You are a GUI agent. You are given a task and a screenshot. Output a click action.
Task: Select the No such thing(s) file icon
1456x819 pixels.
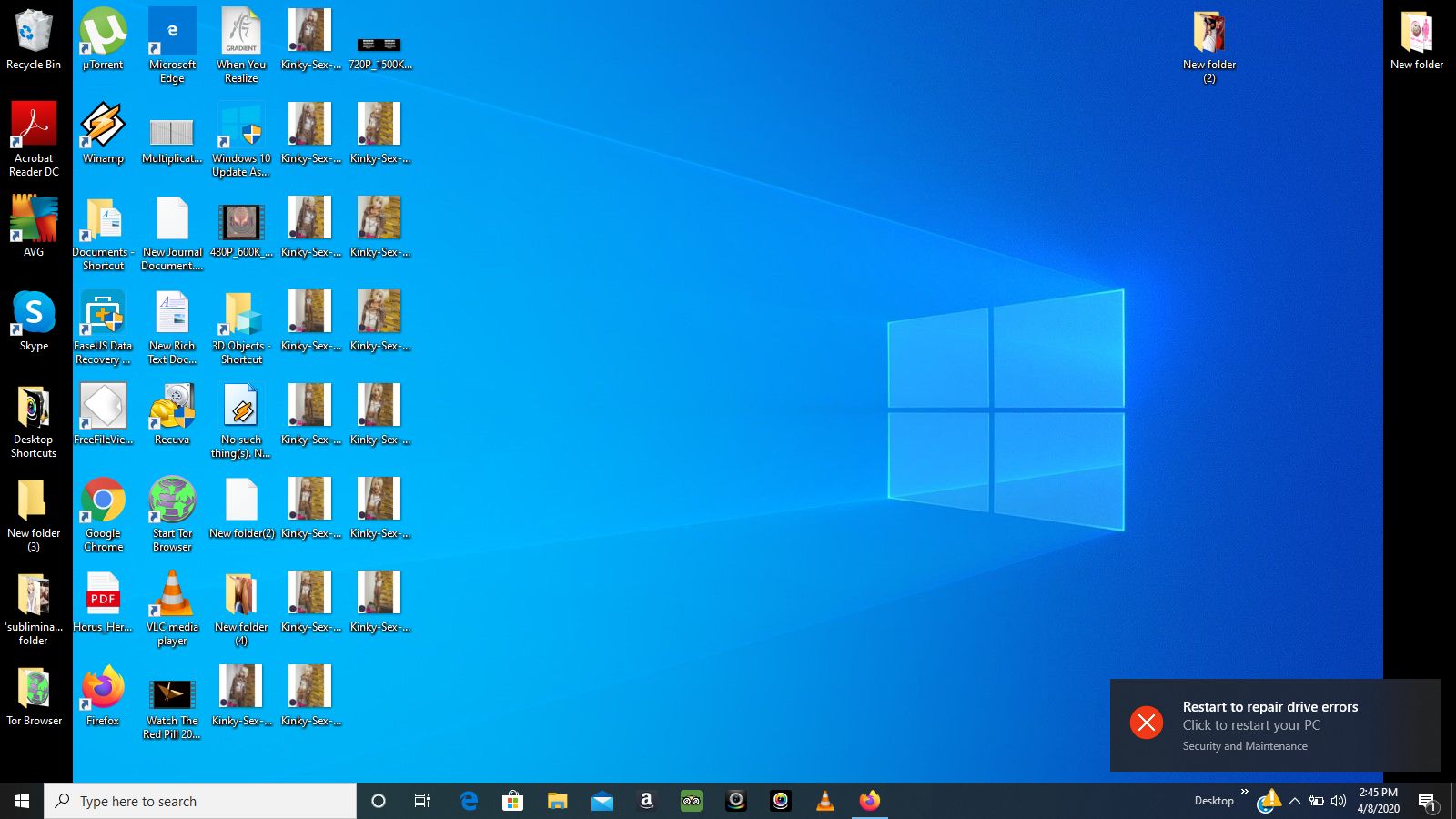(x=241, y=420)
